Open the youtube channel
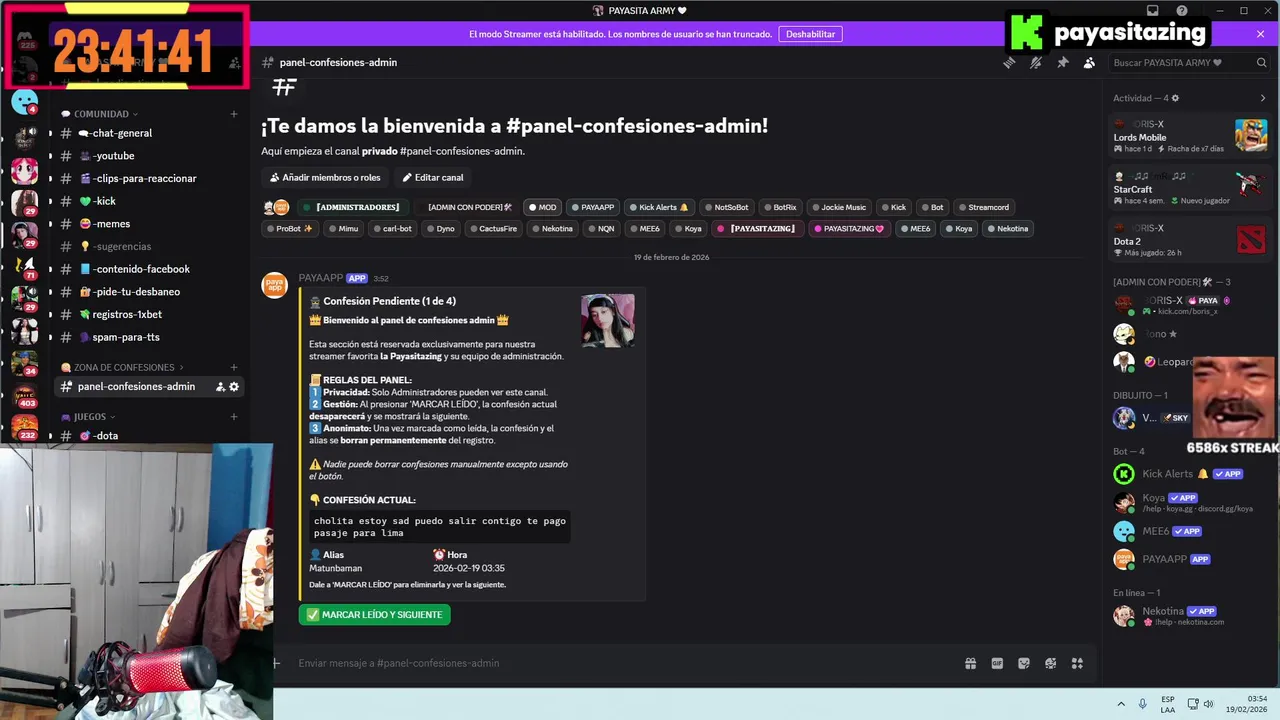1280x720 pixels. 149,156
